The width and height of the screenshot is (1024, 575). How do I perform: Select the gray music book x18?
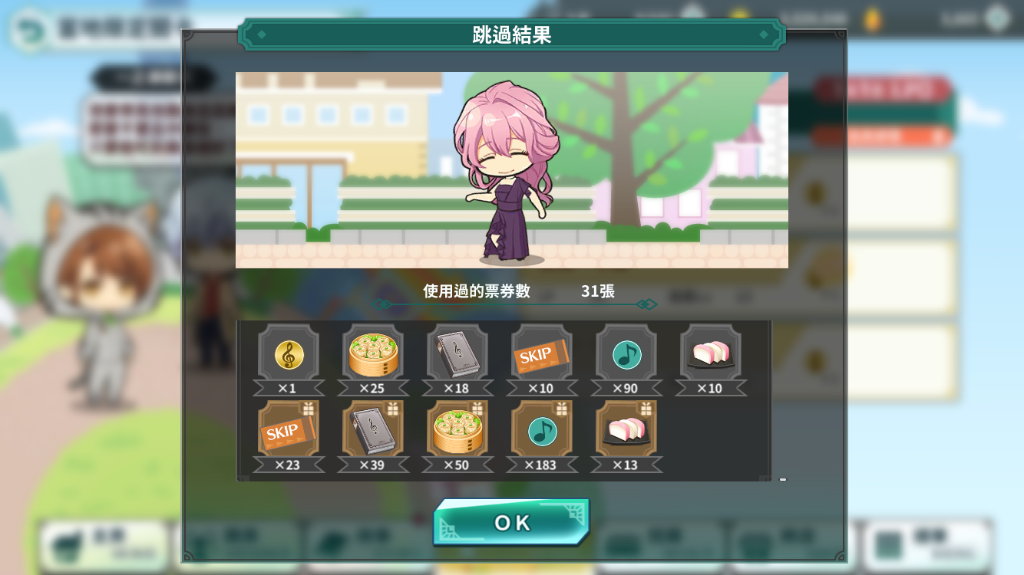pyautogui.click(x=457, y=360)
